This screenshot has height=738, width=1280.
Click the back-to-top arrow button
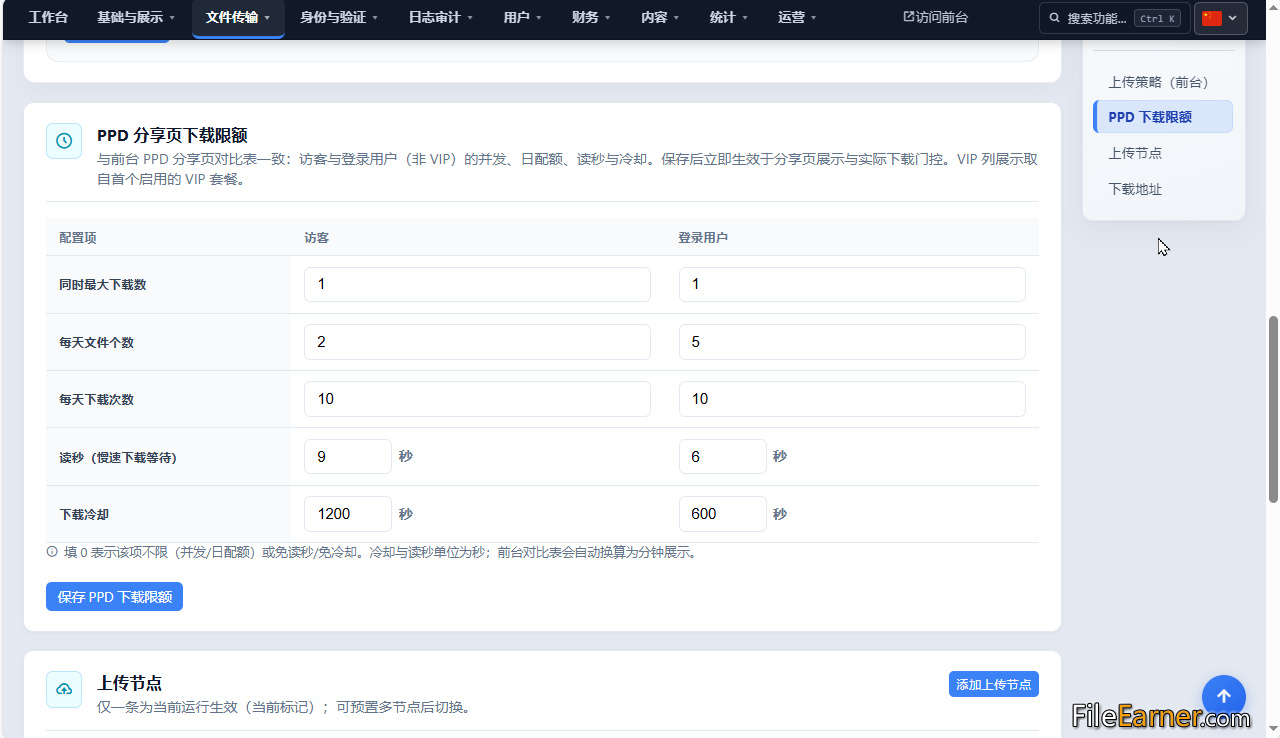pos(1224,697)
